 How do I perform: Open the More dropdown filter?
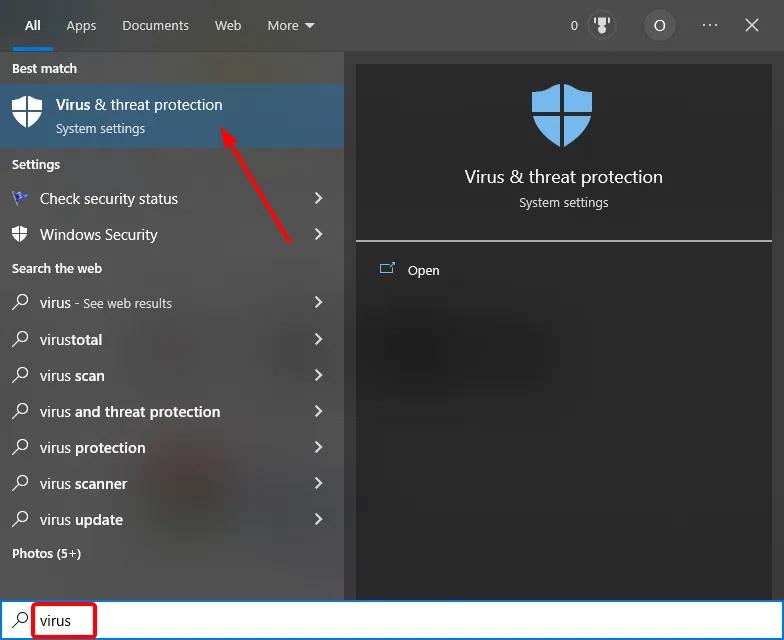coord(290,26)
